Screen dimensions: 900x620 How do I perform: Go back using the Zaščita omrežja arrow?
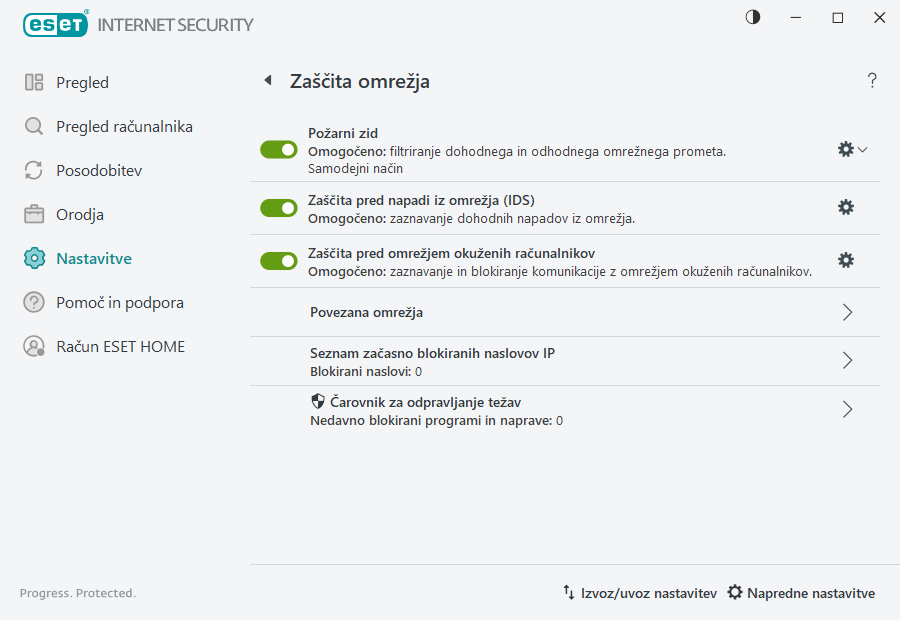tap(267, 80)
